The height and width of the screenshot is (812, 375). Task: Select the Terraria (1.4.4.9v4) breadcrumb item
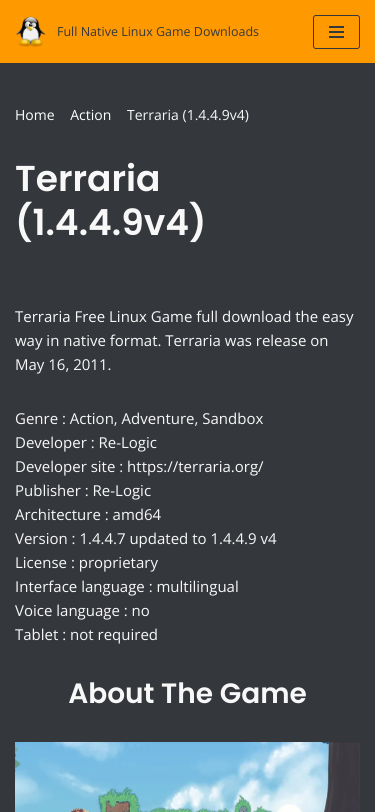[x=188, y=115]
